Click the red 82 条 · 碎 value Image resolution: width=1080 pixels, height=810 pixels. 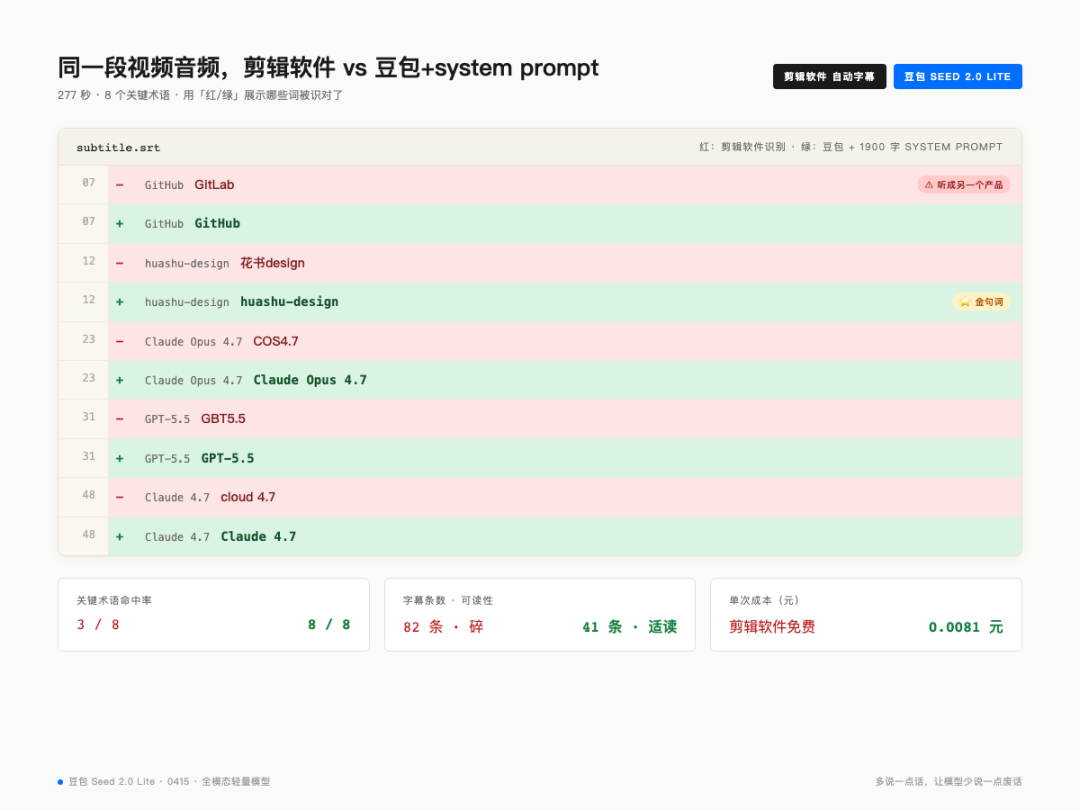[x=444, y=627]
